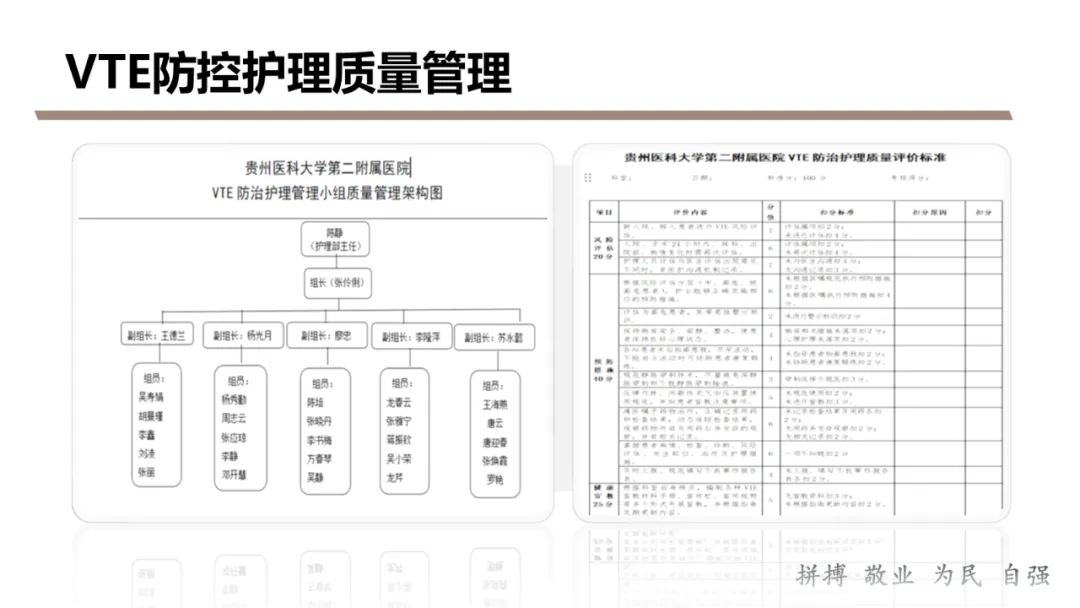Click the rightmost 扣分 column header
Viewport: 1080px width, 608px height.
pyautogui.click(x=984, y=212)
